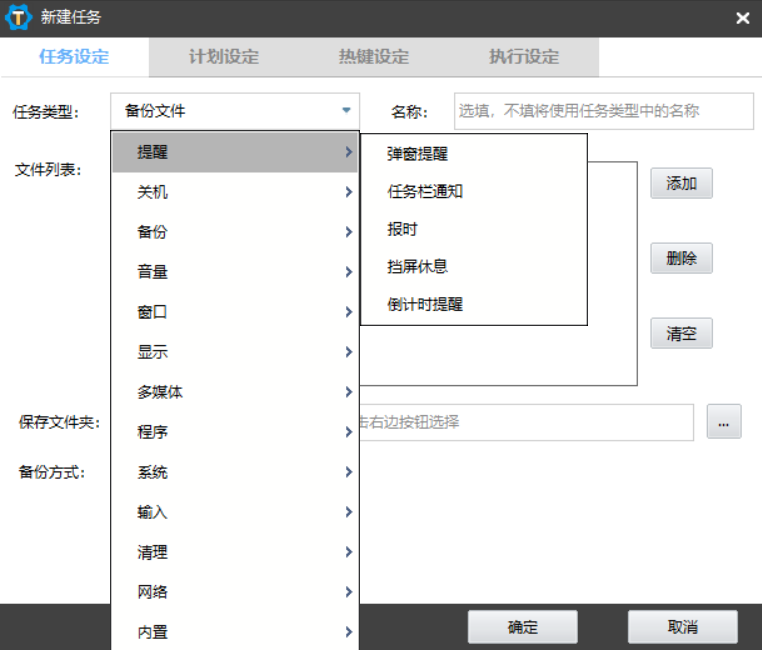Confirm with the 确定 button
The width and height of the screenshot is (762, 650).
coord(522,627)
